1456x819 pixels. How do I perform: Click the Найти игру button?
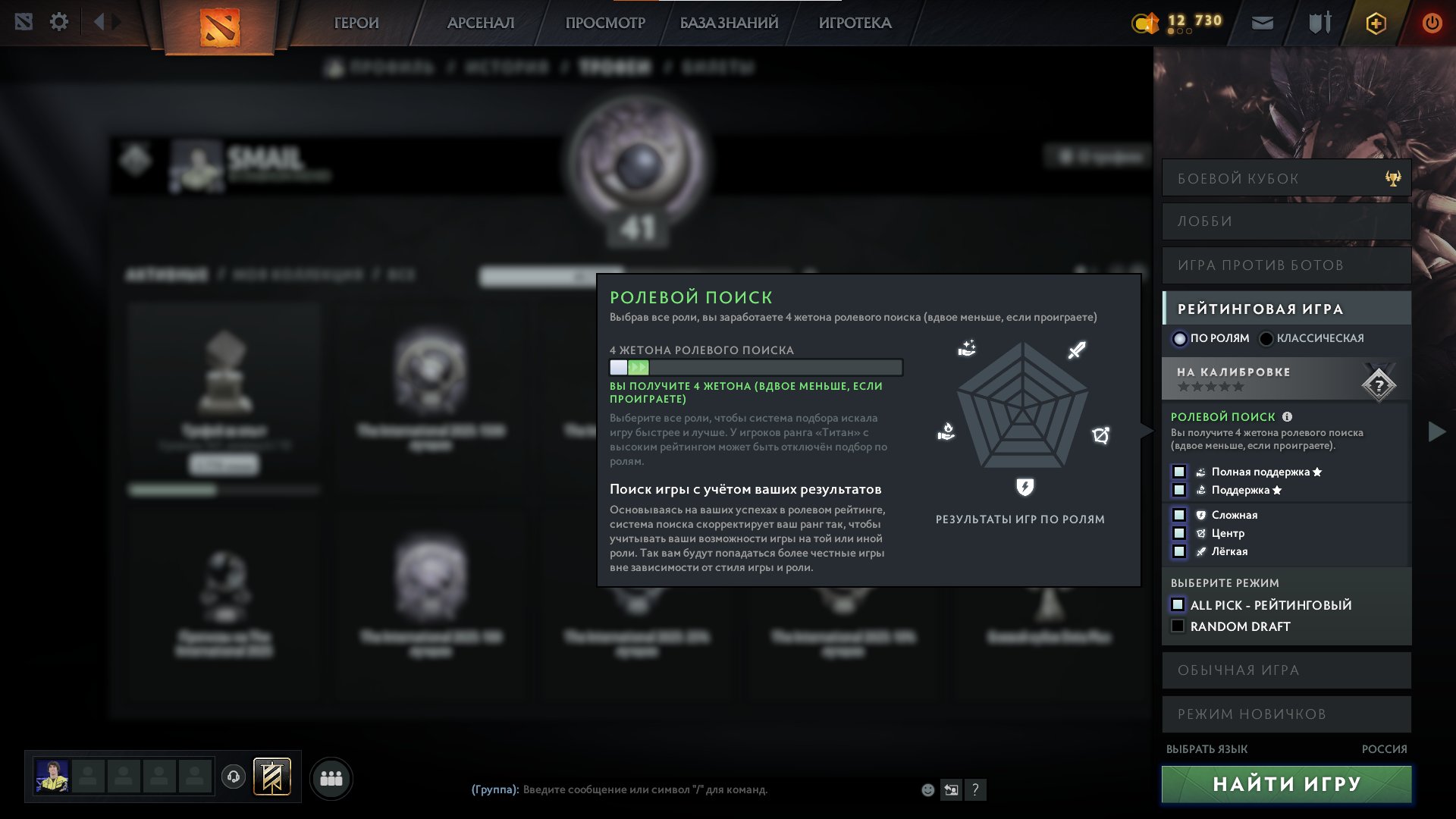[1286, 784]
